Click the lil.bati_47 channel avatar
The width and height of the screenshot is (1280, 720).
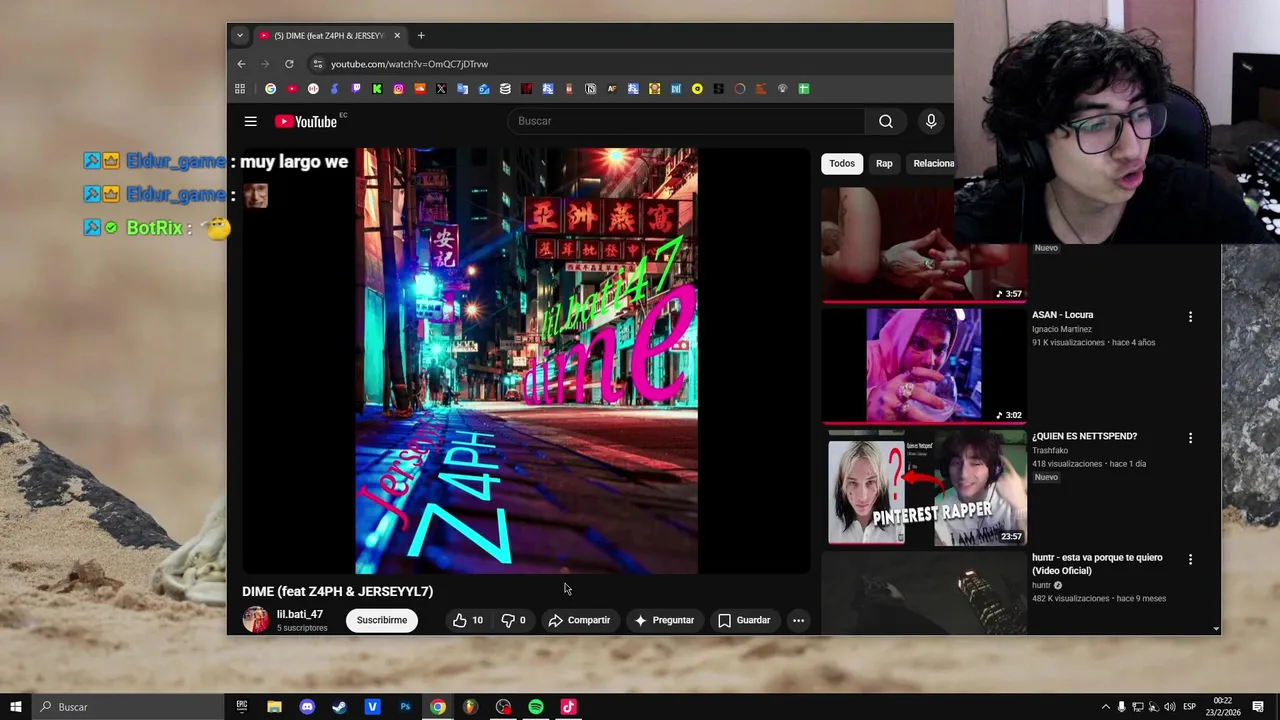point(256,620)
